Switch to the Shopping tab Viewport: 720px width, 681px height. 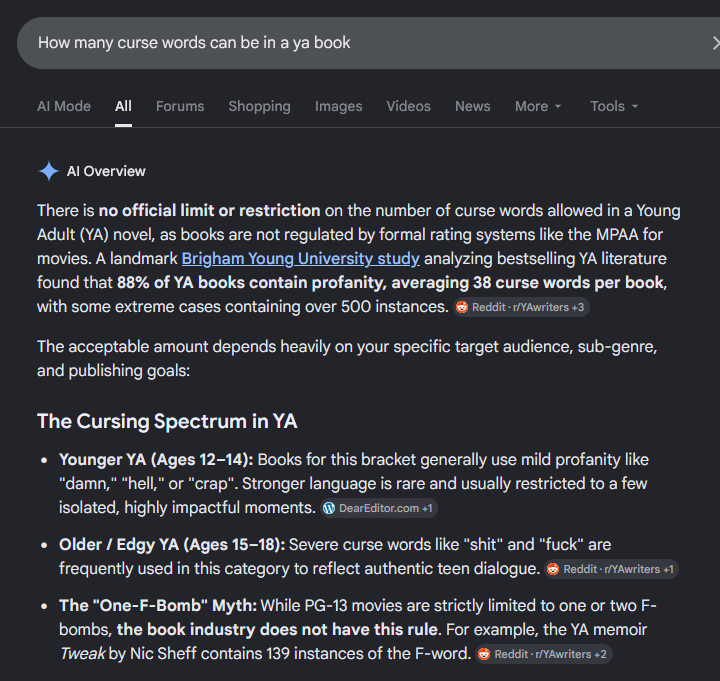[259, 106]
